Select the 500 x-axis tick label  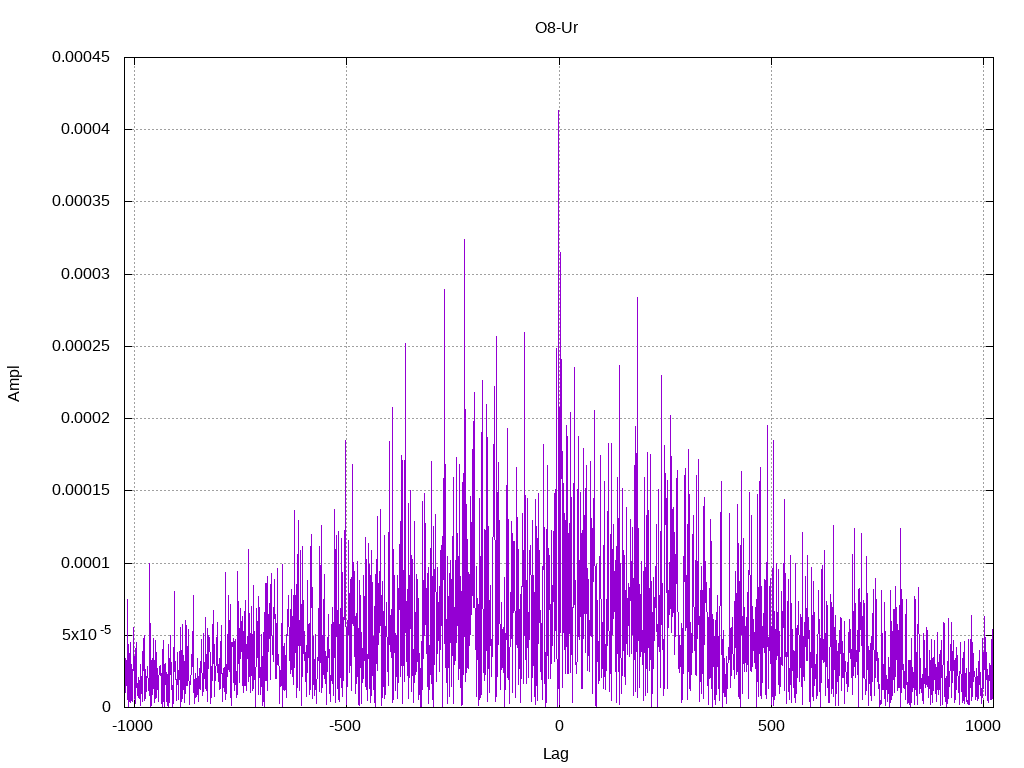[771, 726]
